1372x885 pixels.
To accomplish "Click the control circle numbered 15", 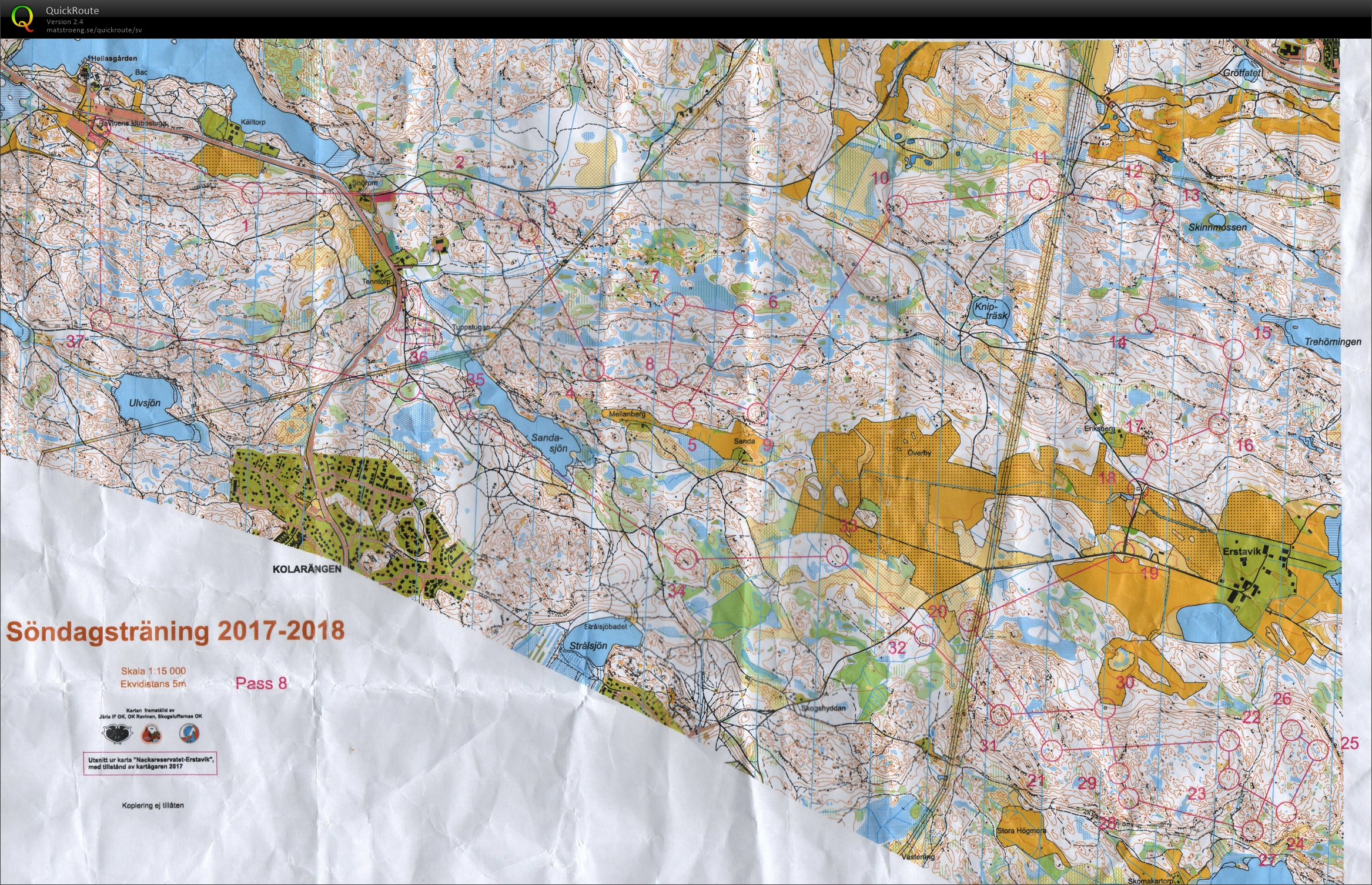I will [x=1234, y=350].
